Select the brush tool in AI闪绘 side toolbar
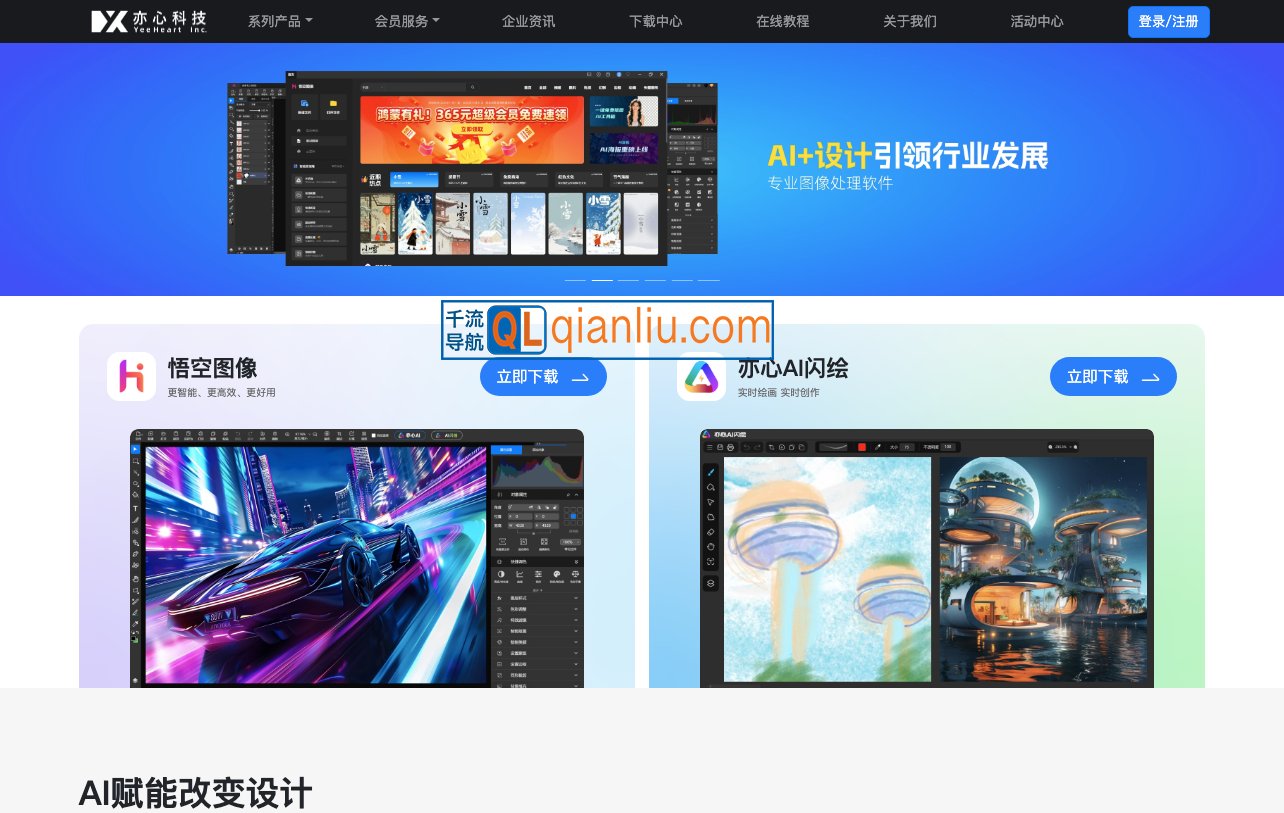This screenshot has width=1284, height=813. click(x=711, y=471)
